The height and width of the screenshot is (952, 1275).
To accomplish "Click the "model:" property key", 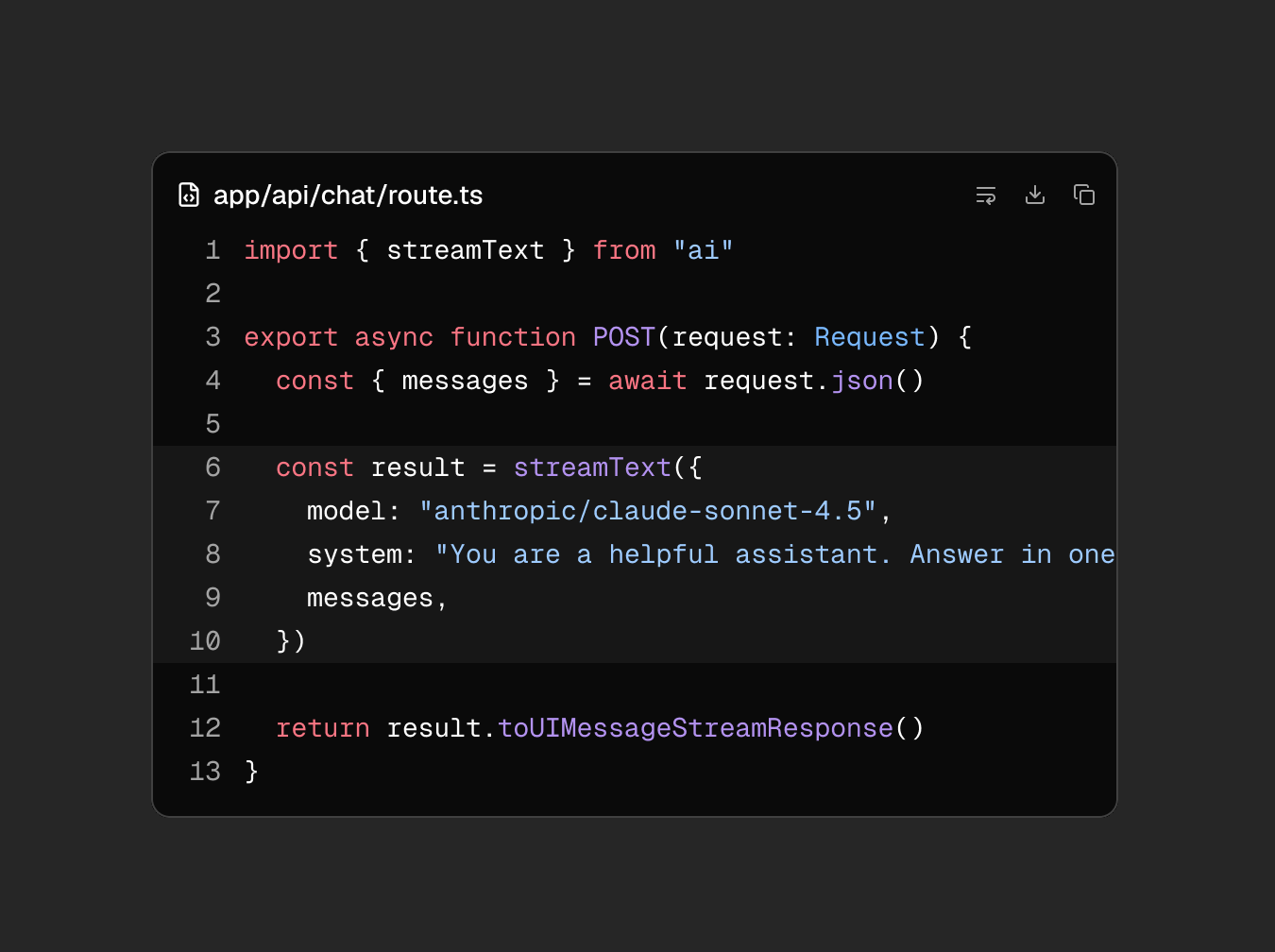I will [354, 511].
